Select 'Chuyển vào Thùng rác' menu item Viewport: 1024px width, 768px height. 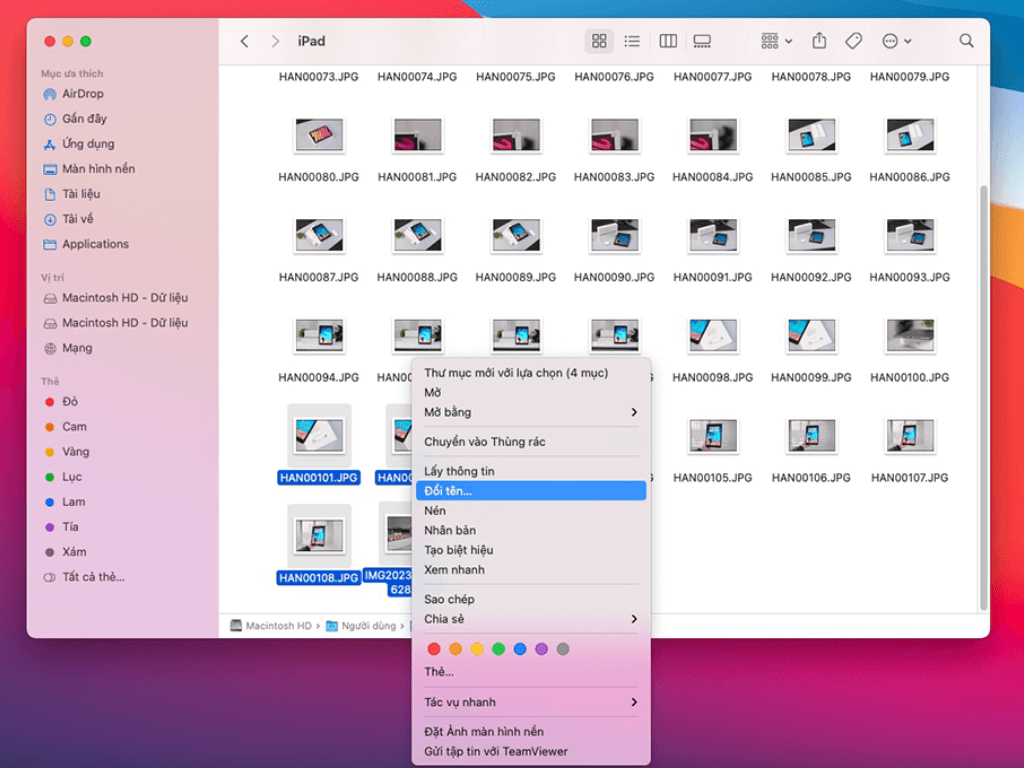click(x=484, y=442)
